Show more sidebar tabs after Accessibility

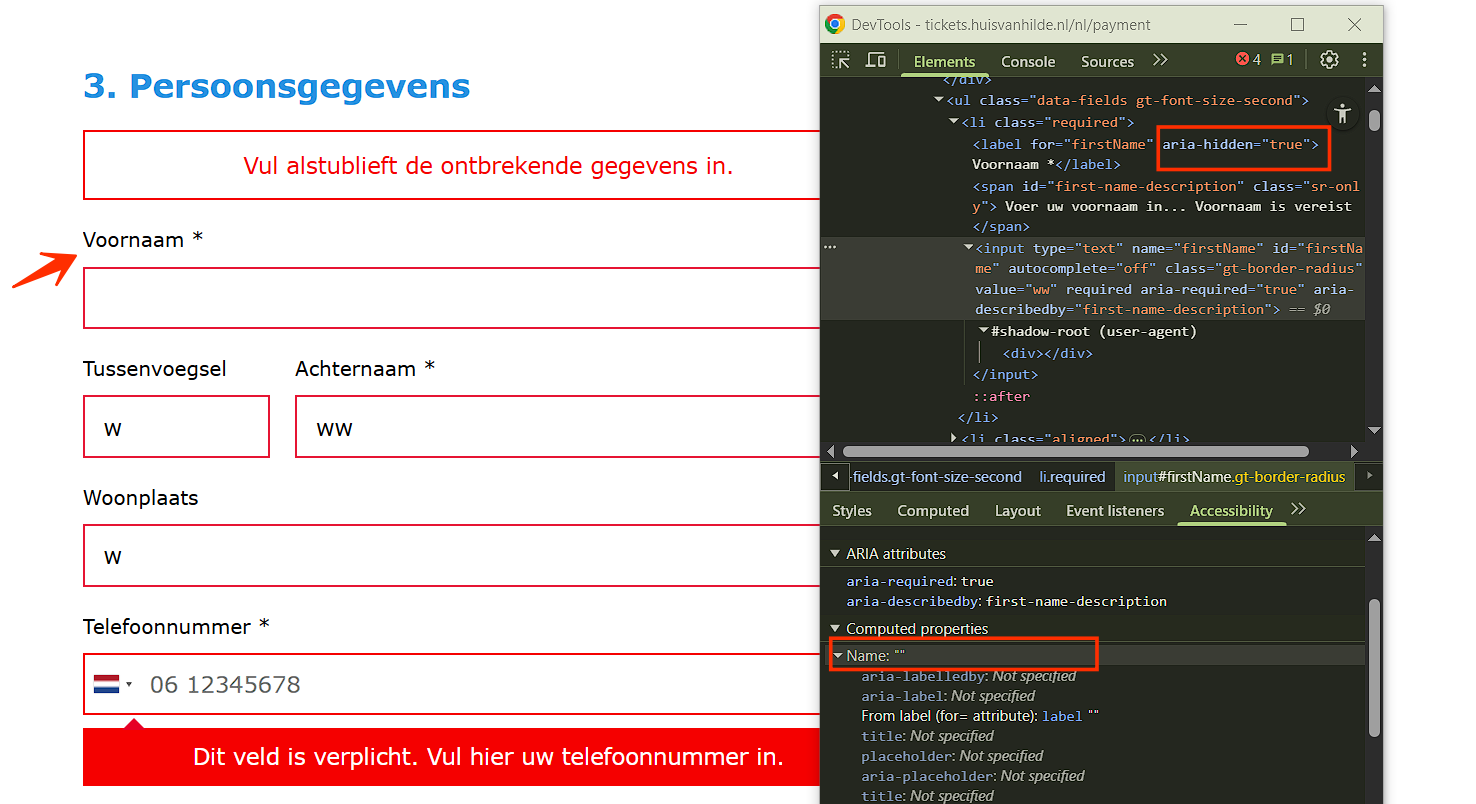[x=1298, y=509]
